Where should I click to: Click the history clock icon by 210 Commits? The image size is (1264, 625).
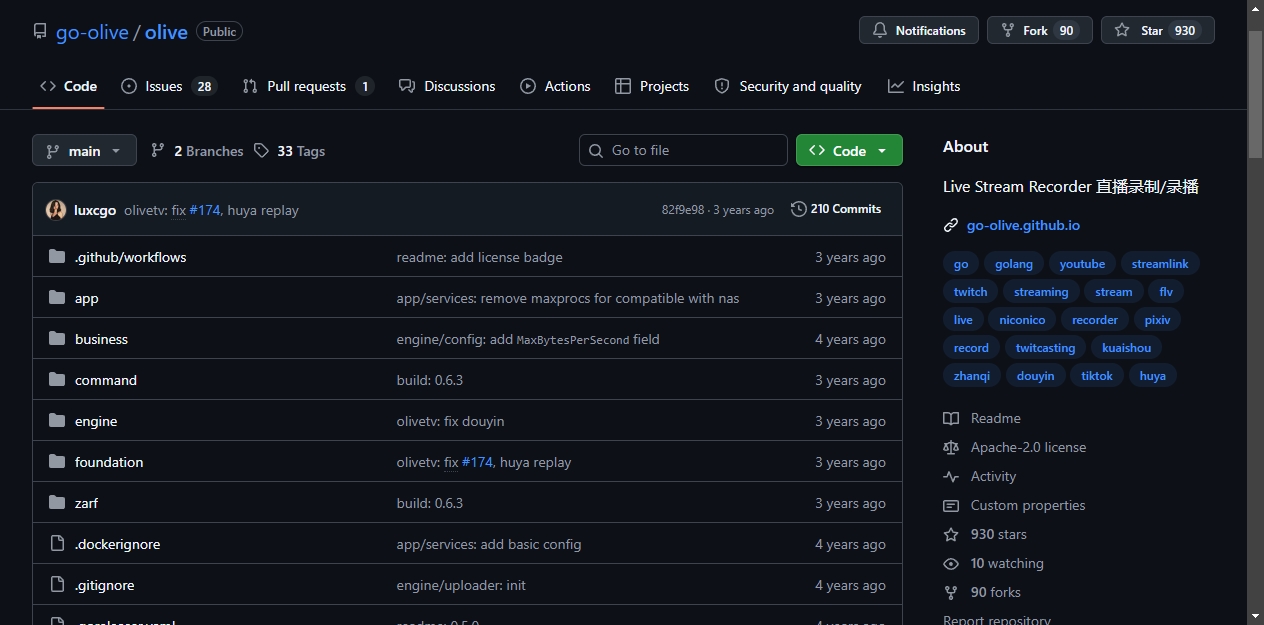(798, 209)
